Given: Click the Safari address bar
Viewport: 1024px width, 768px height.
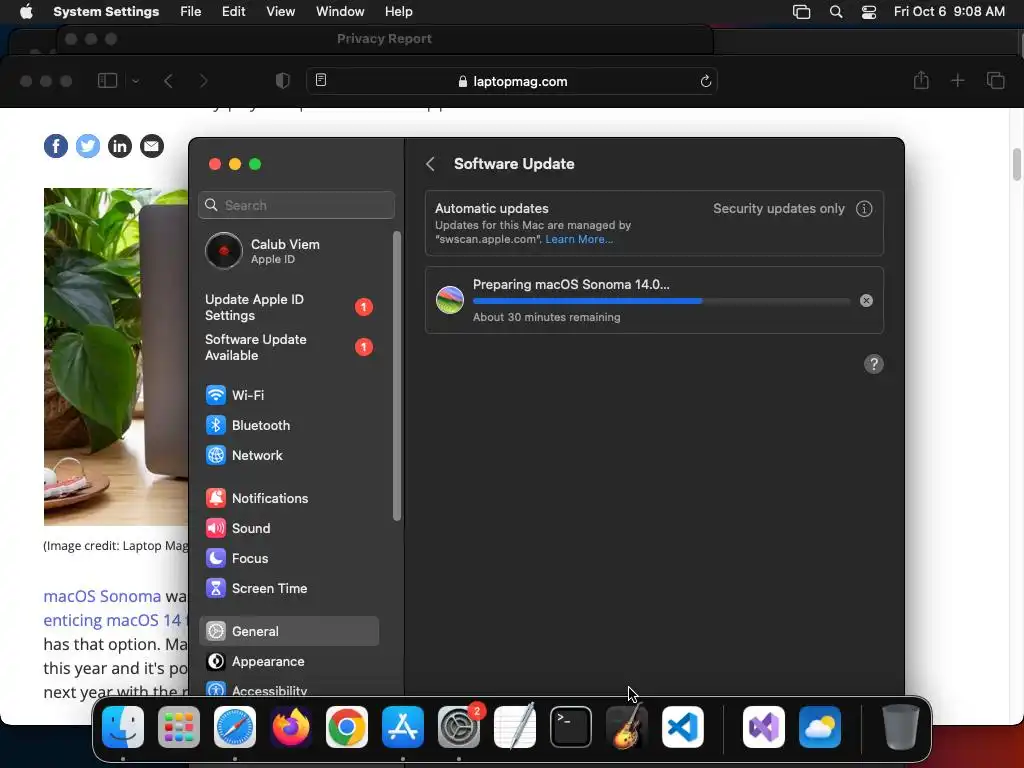Looking at the screenshot, I should click(x=512, y=81).
